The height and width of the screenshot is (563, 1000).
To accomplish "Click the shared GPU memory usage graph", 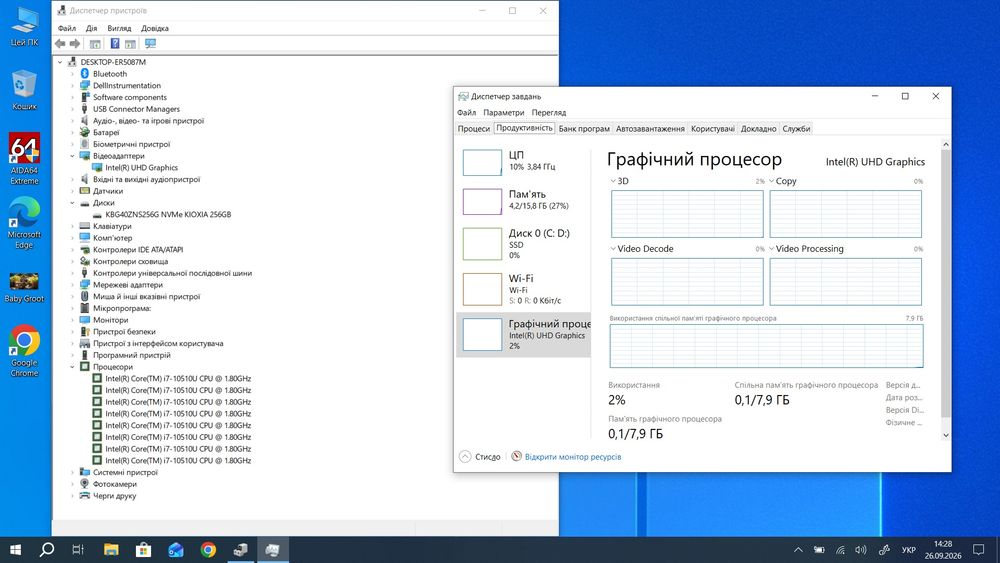I will pyautogui.click(x=766, y=346).
